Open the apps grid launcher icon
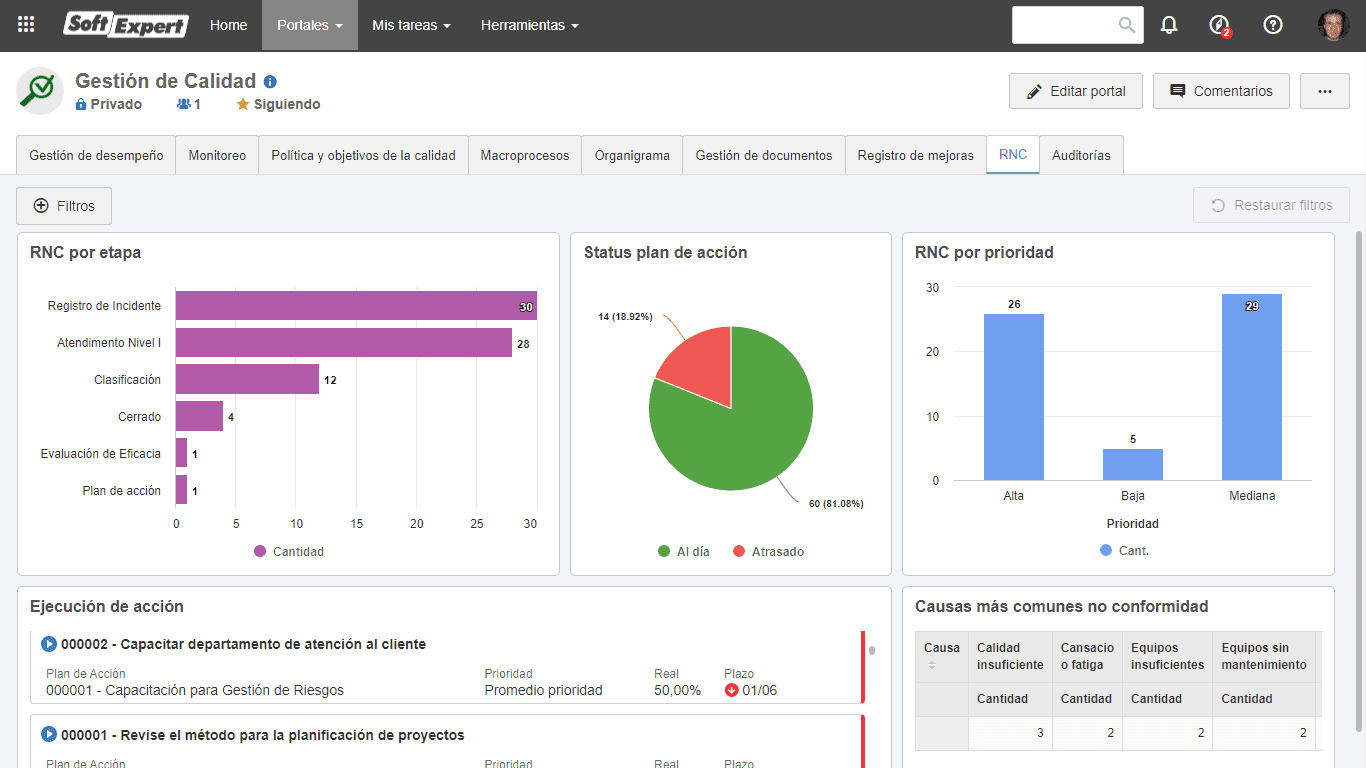The height and width of the screenshot is (768, 1366). click(26, 25)
